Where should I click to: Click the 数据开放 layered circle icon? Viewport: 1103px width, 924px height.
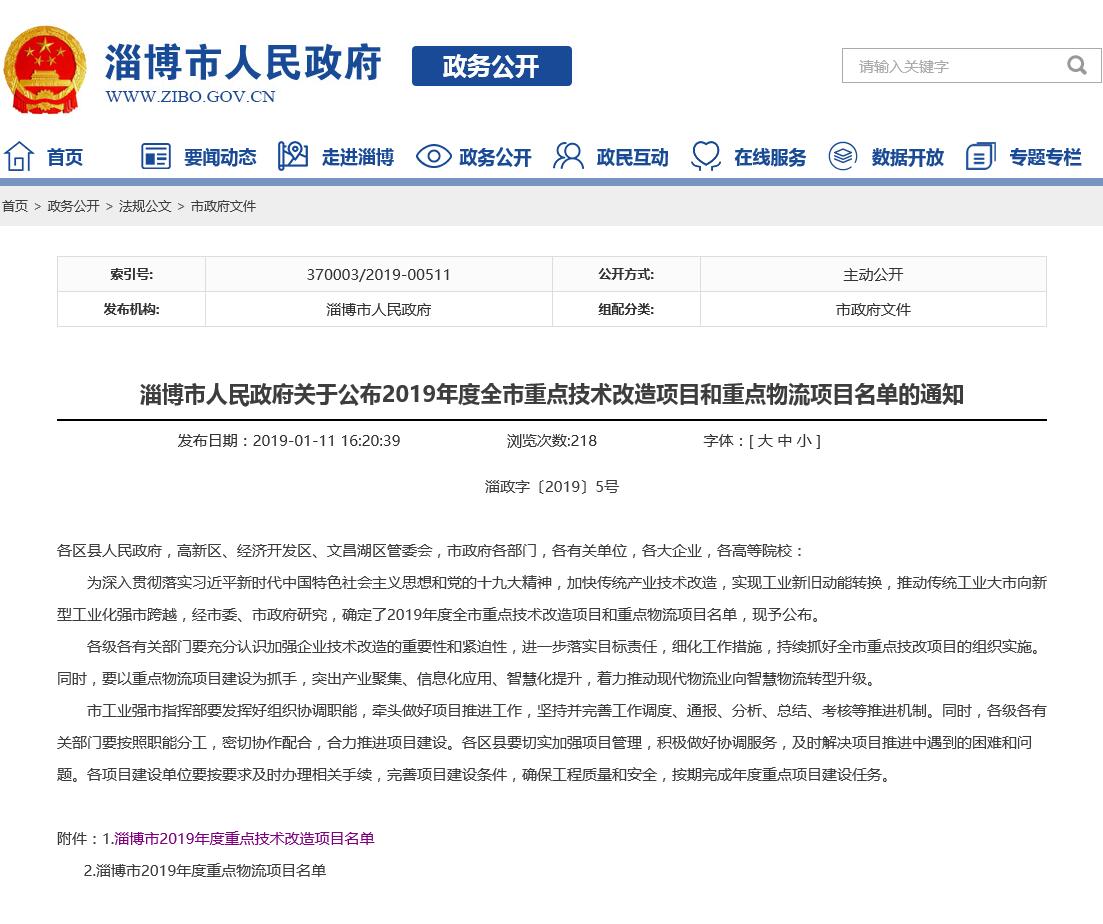click(843, 156)
